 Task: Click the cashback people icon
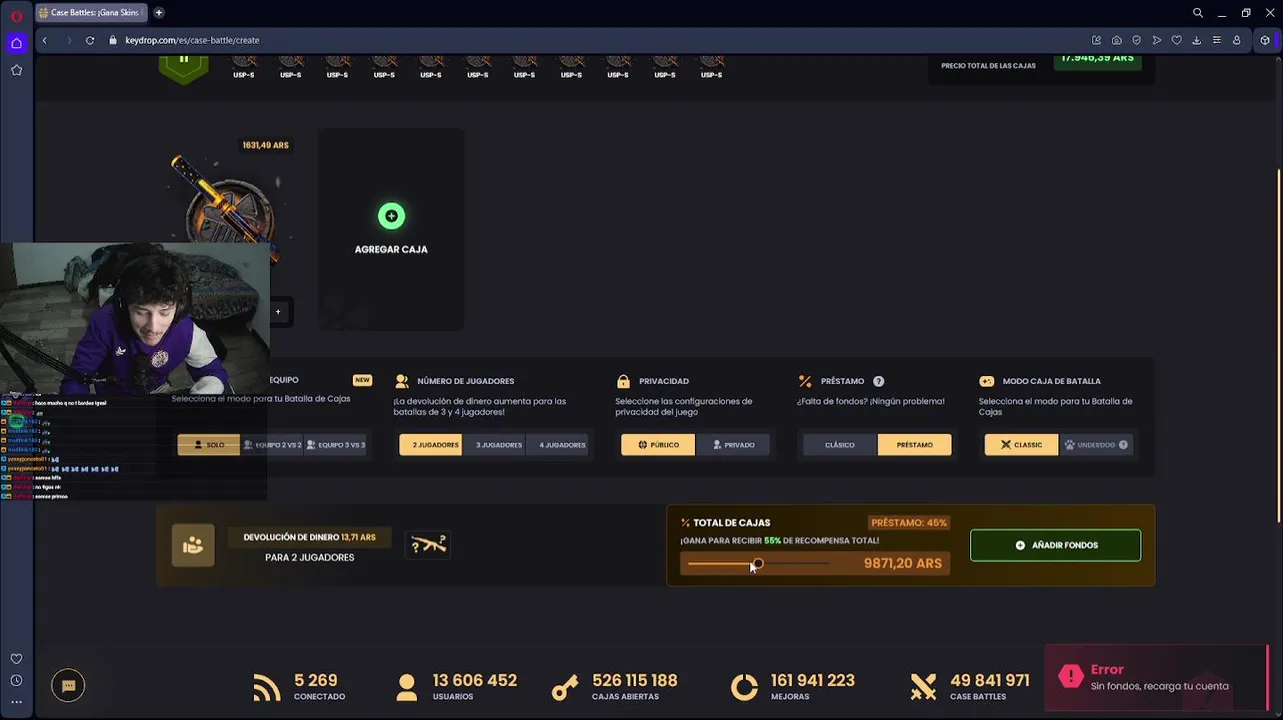(193, 546)
